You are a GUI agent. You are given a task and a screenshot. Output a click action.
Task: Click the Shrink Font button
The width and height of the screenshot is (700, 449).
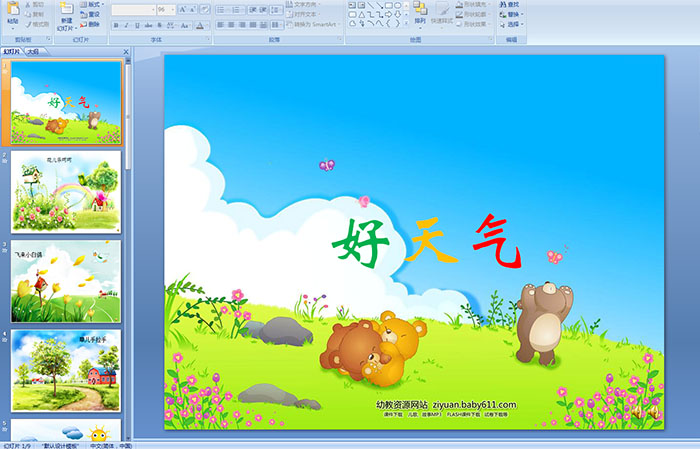192,9
